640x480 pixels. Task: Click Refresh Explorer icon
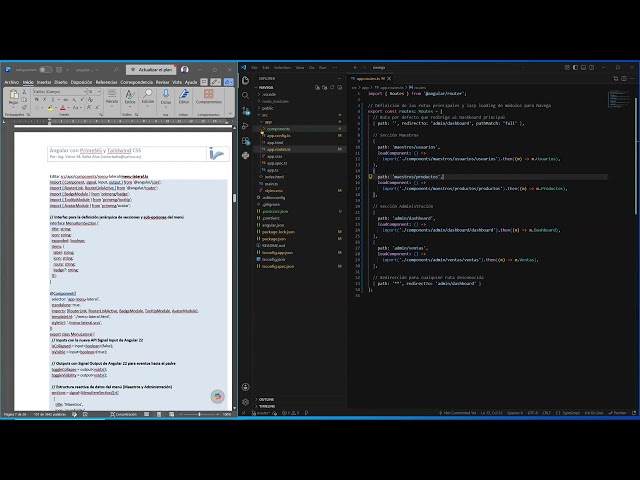[332, 87]
